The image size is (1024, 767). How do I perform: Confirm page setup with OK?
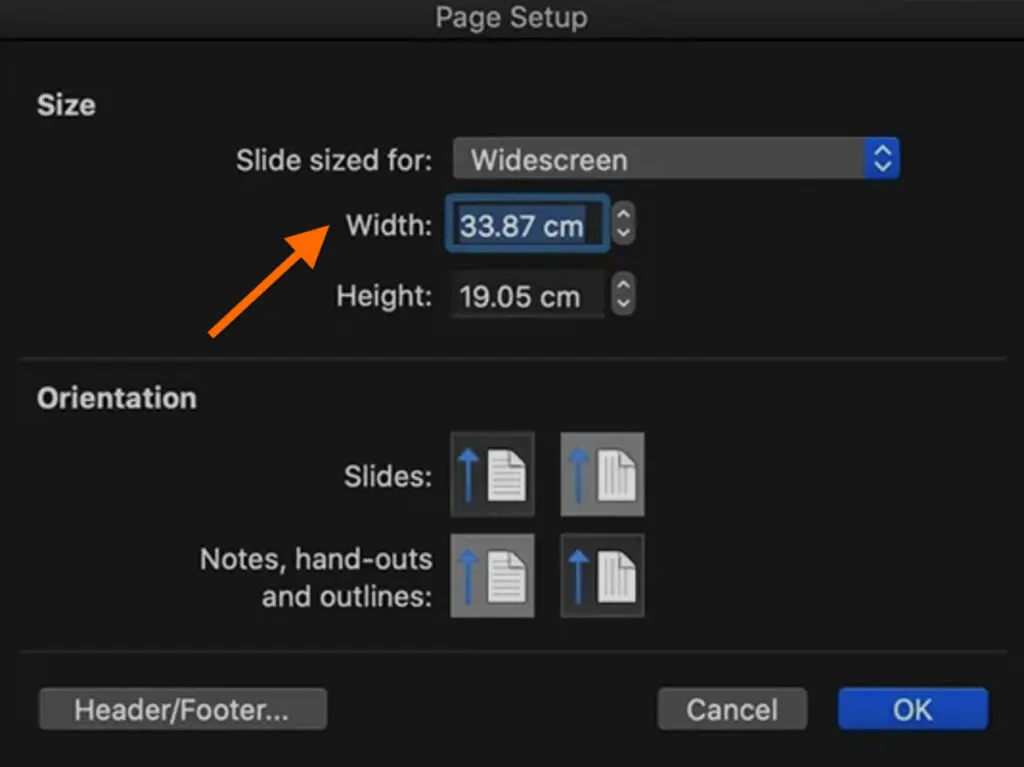tap(913, 709)
